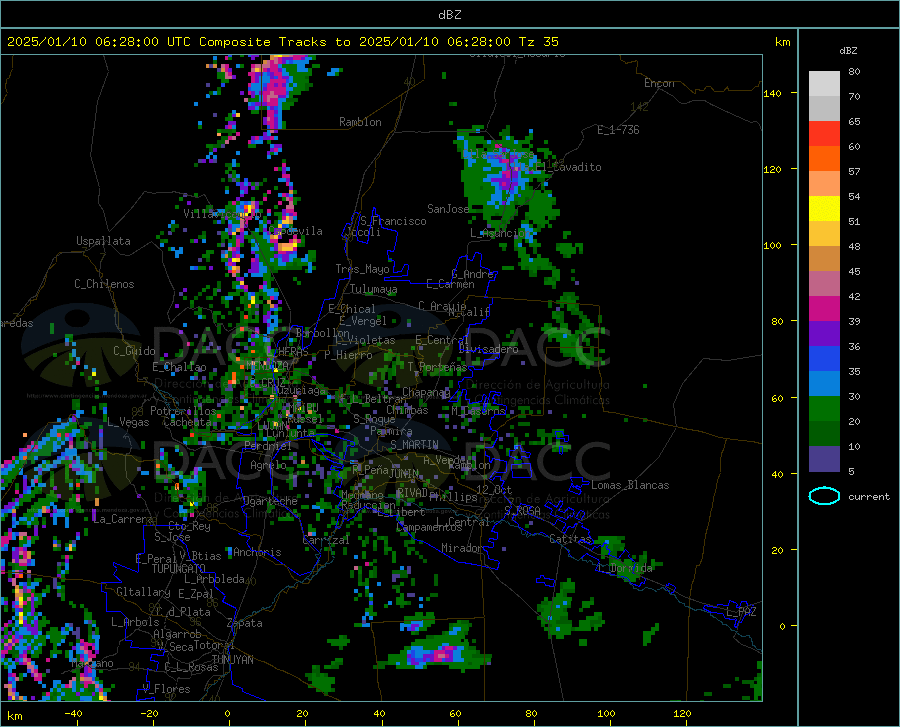Click the 'TUPUNGATO' map label

179,569
